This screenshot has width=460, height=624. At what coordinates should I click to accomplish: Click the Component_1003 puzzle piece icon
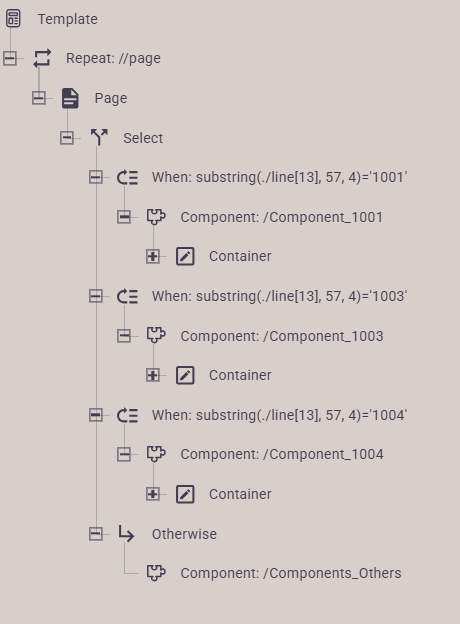156,335
